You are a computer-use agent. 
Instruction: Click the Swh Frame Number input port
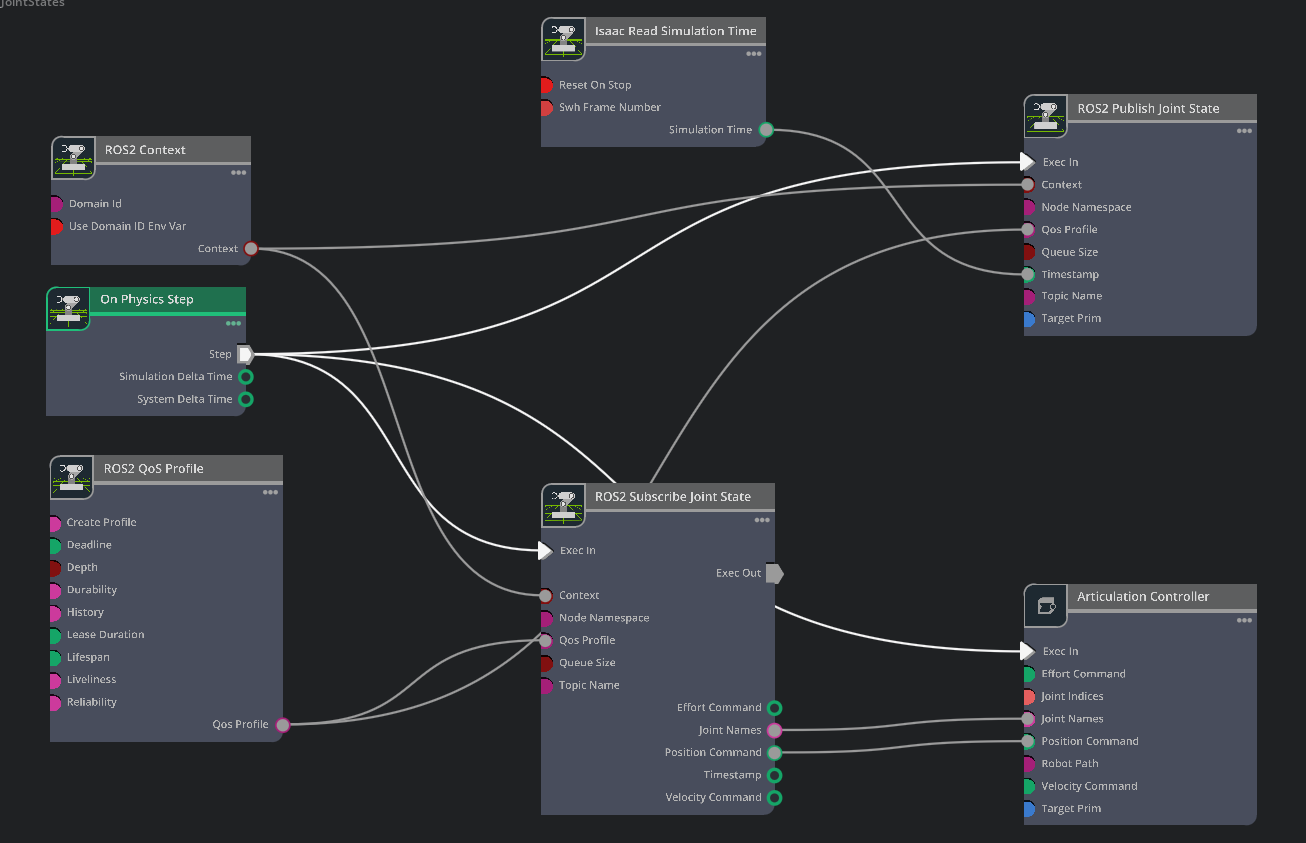(547, 108)
